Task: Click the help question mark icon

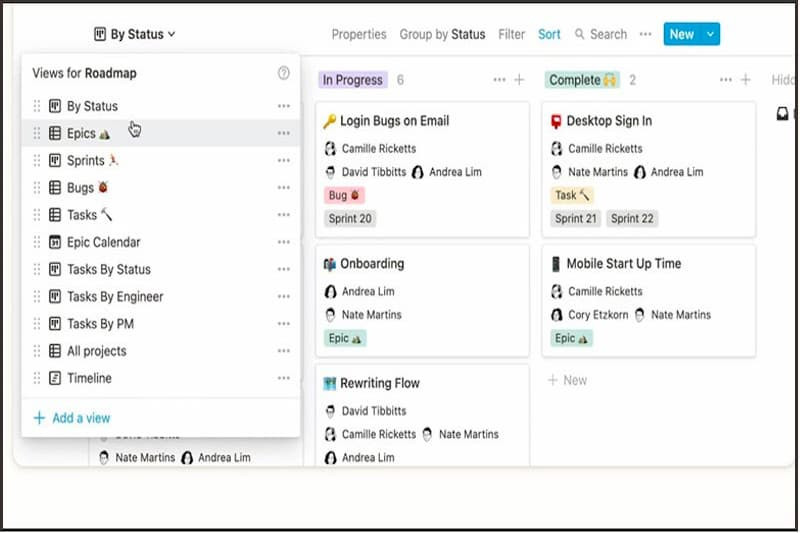Action: pos(284,73)
